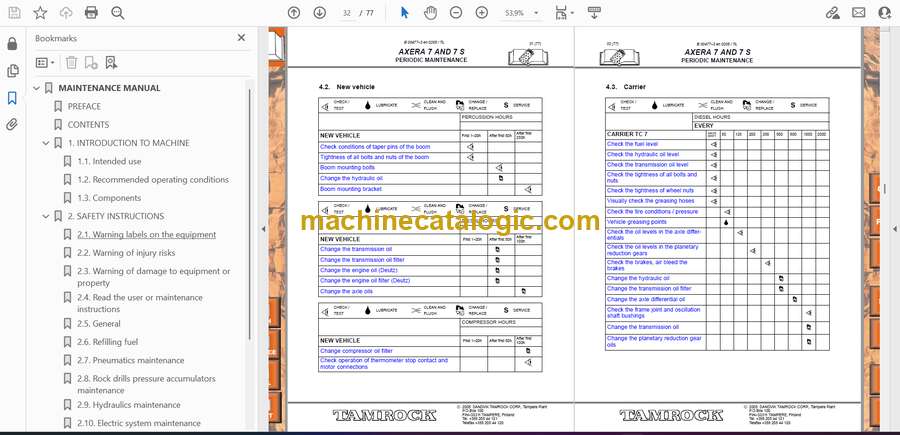Image resolution: width=900 pixels, height=435 pixels.
Task: Send the file by email envelope icon
Action: click(858, 13)
